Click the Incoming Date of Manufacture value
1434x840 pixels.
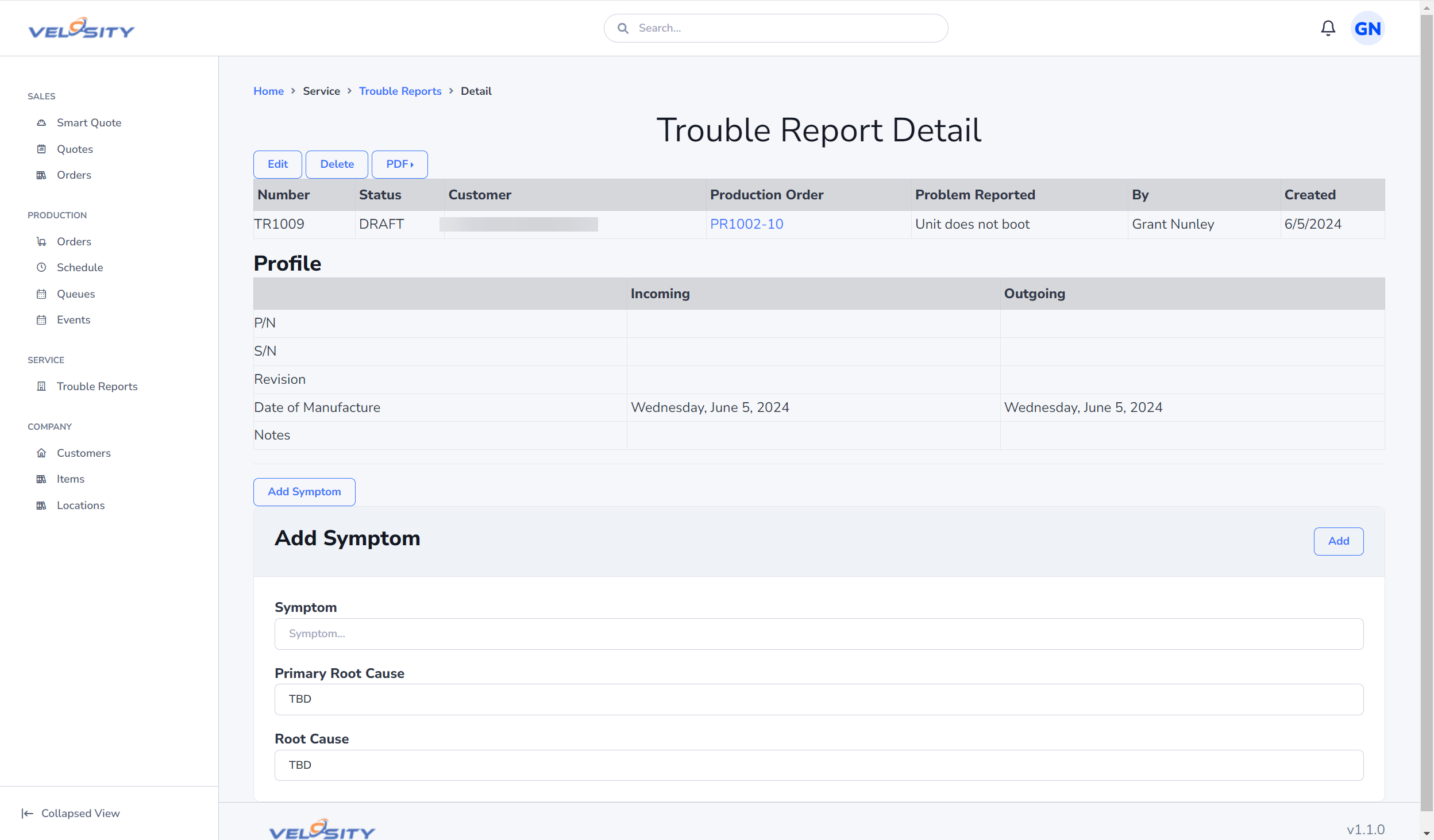click(710, 407)
